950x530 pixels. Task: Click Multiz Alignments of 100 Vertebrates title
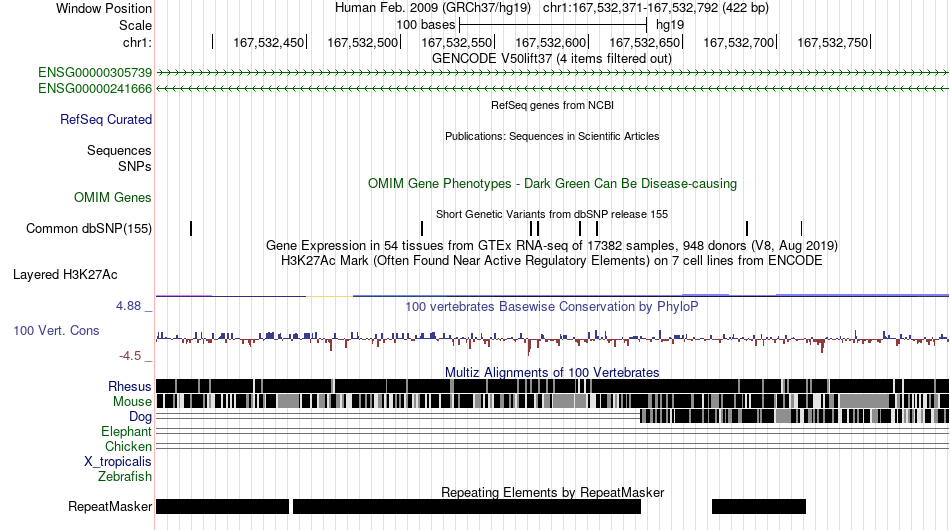pyautogui.click(x=552, y=373)
